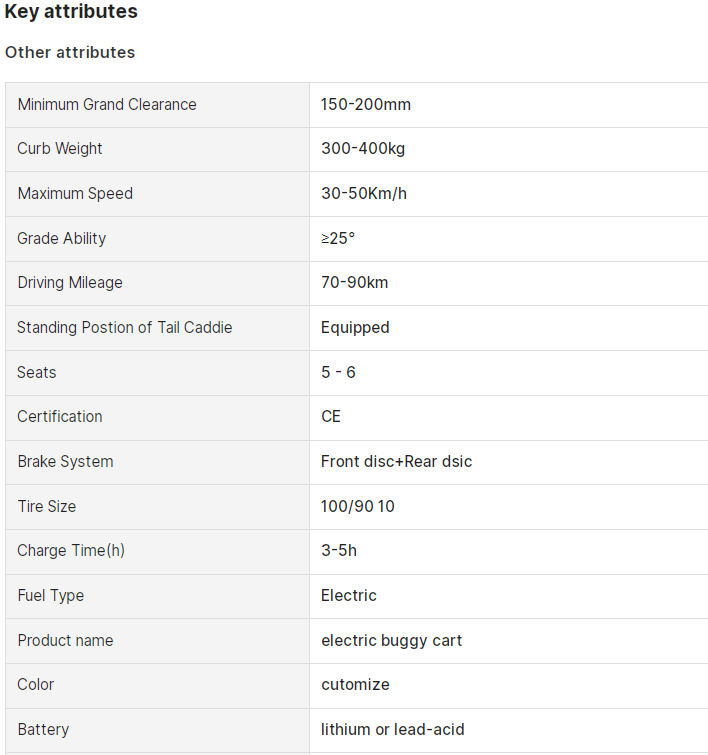Click the CE certification value
The height and width of the screenshot is (755, 708).
tap(331, 417)
